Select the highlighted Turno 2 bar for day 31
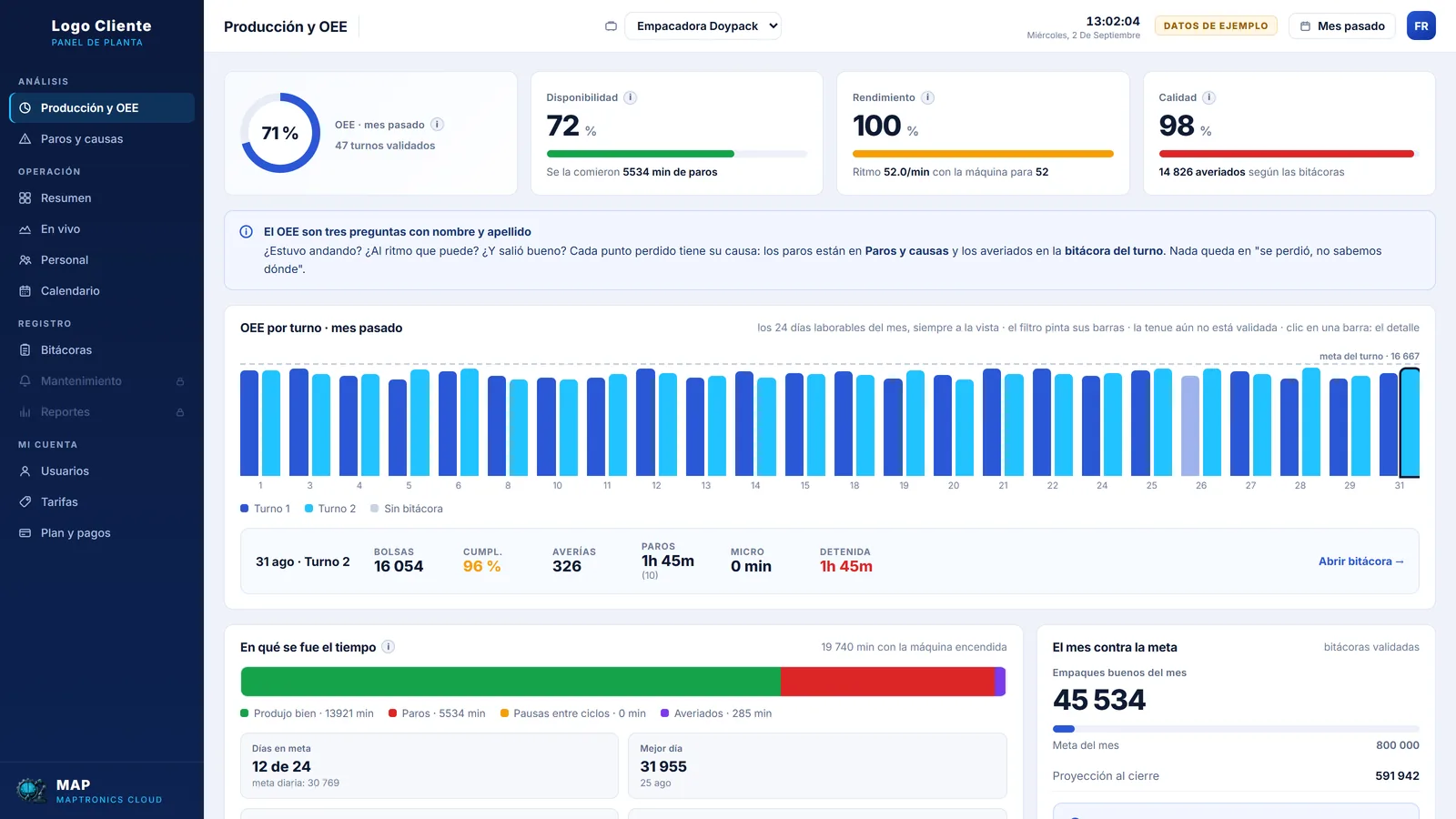The width and height of the screenshot is (1456, 819). [x=1410, y=422]
